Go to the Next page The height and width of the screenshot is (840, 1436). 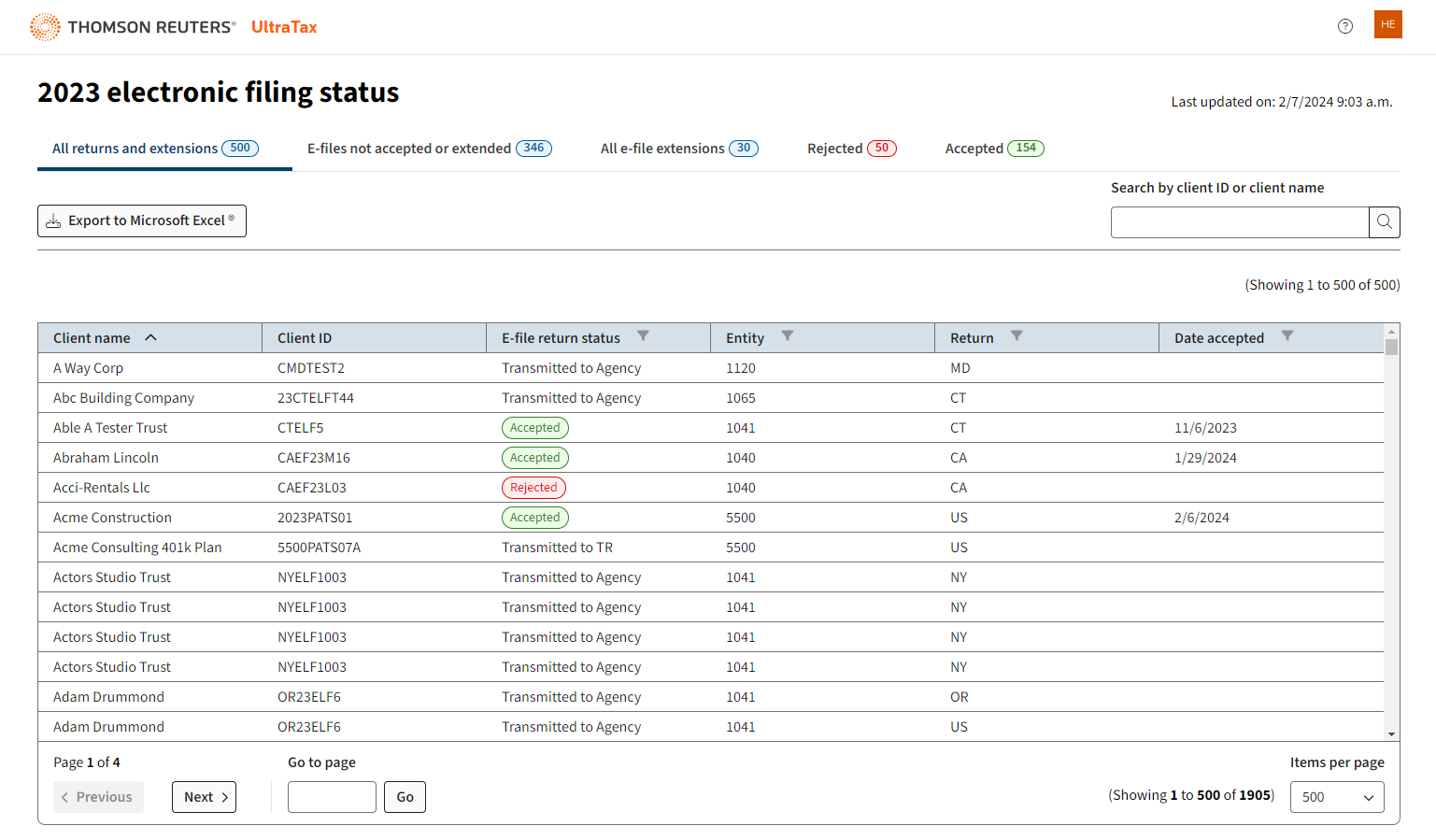(x=204, y=797)
